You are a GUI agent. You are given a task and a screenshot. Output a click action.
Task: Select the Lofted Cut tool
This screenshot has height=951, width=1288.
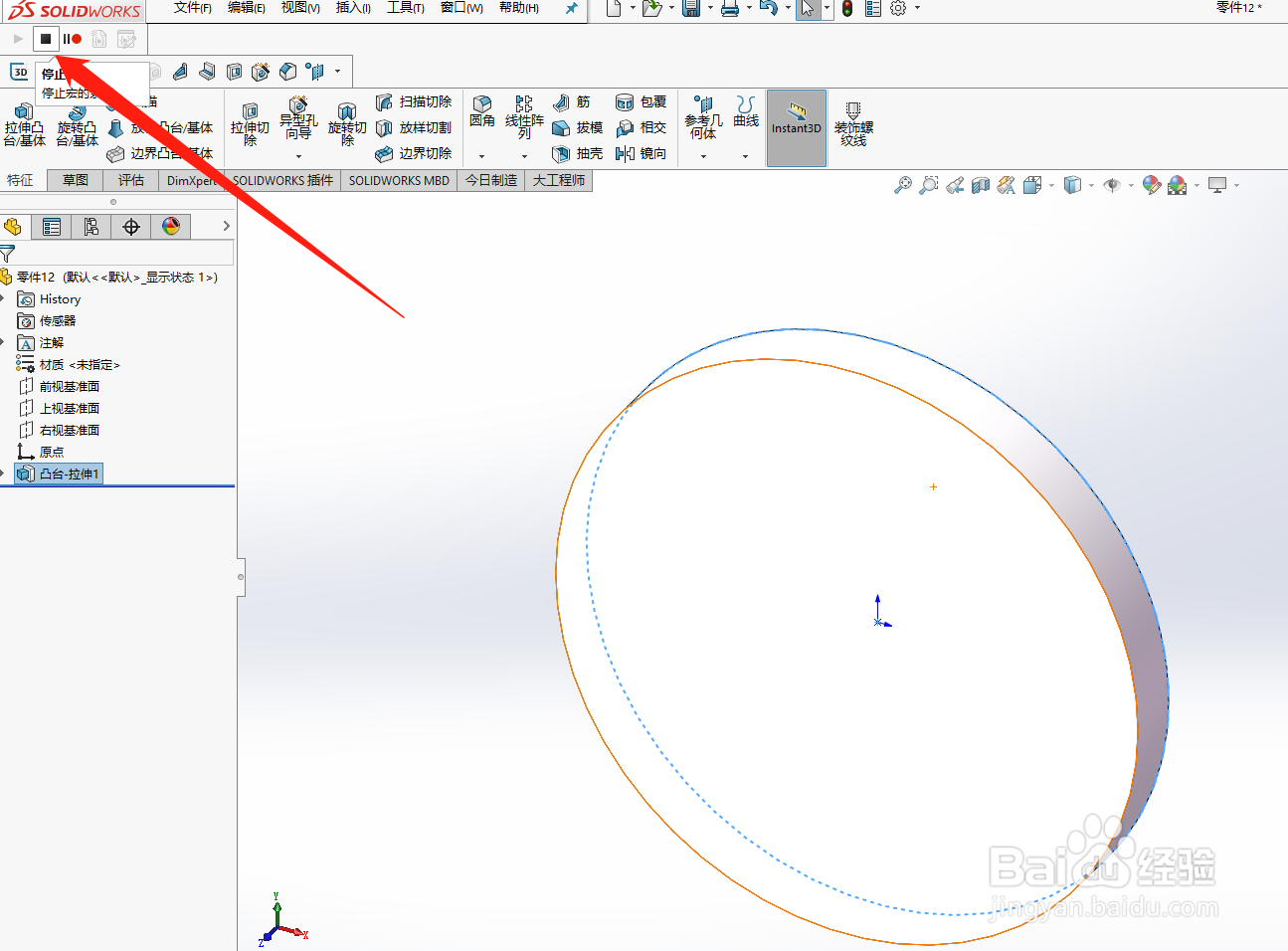tap(414, 127)
